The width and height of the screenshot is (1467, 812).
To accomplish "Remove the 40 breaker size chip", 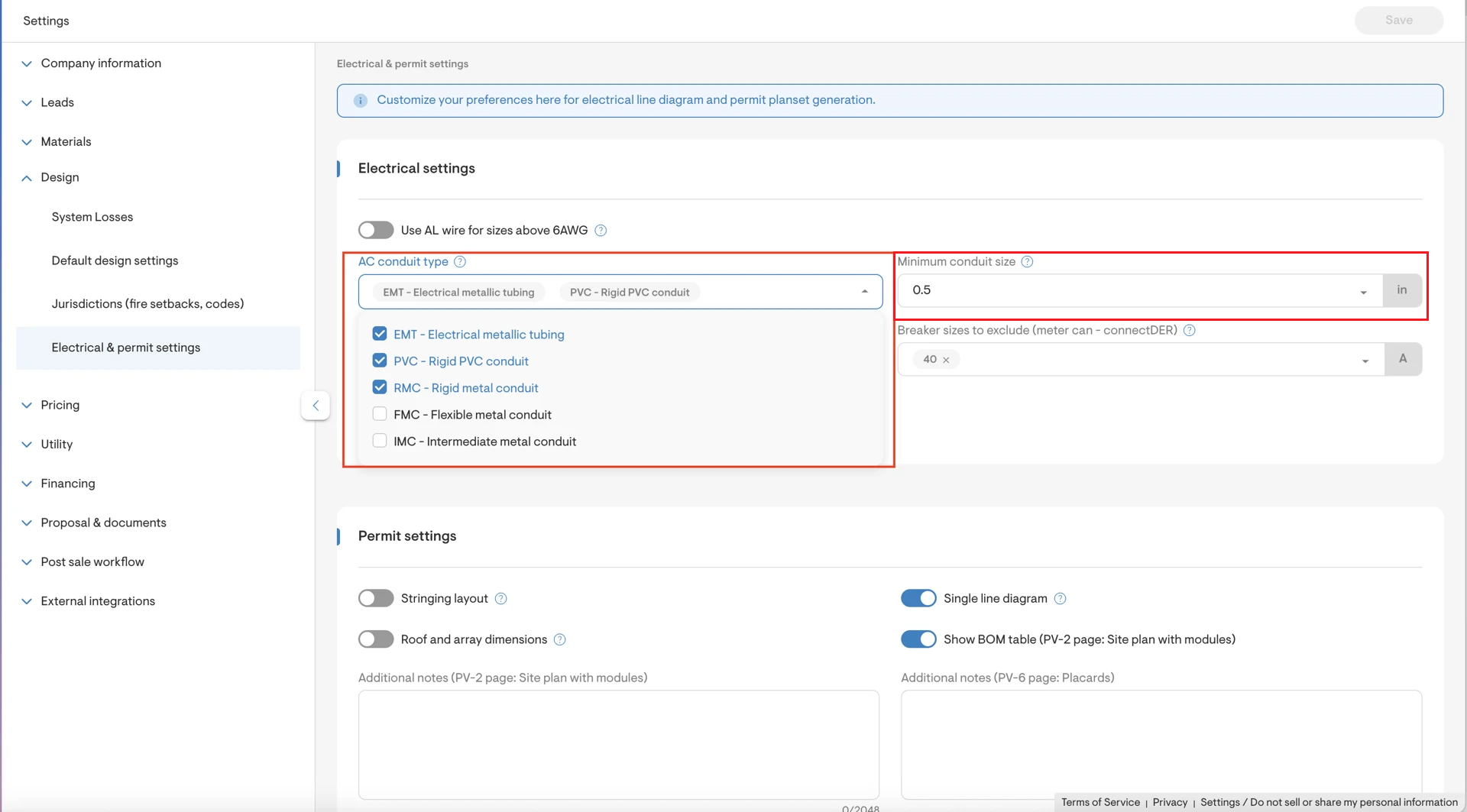I will (x=946, y=360).
